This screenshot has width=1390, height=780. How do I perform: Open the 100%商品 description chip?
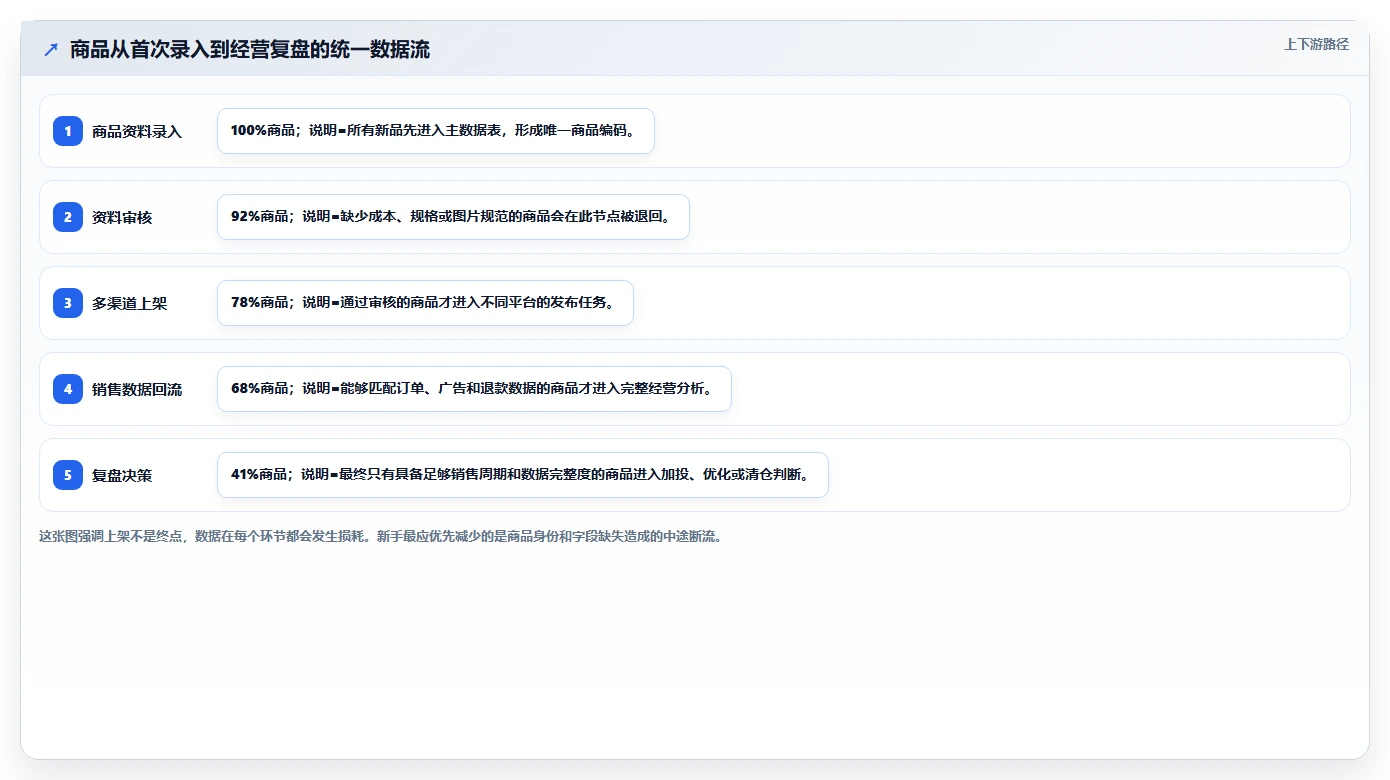[x=436, y=131]
